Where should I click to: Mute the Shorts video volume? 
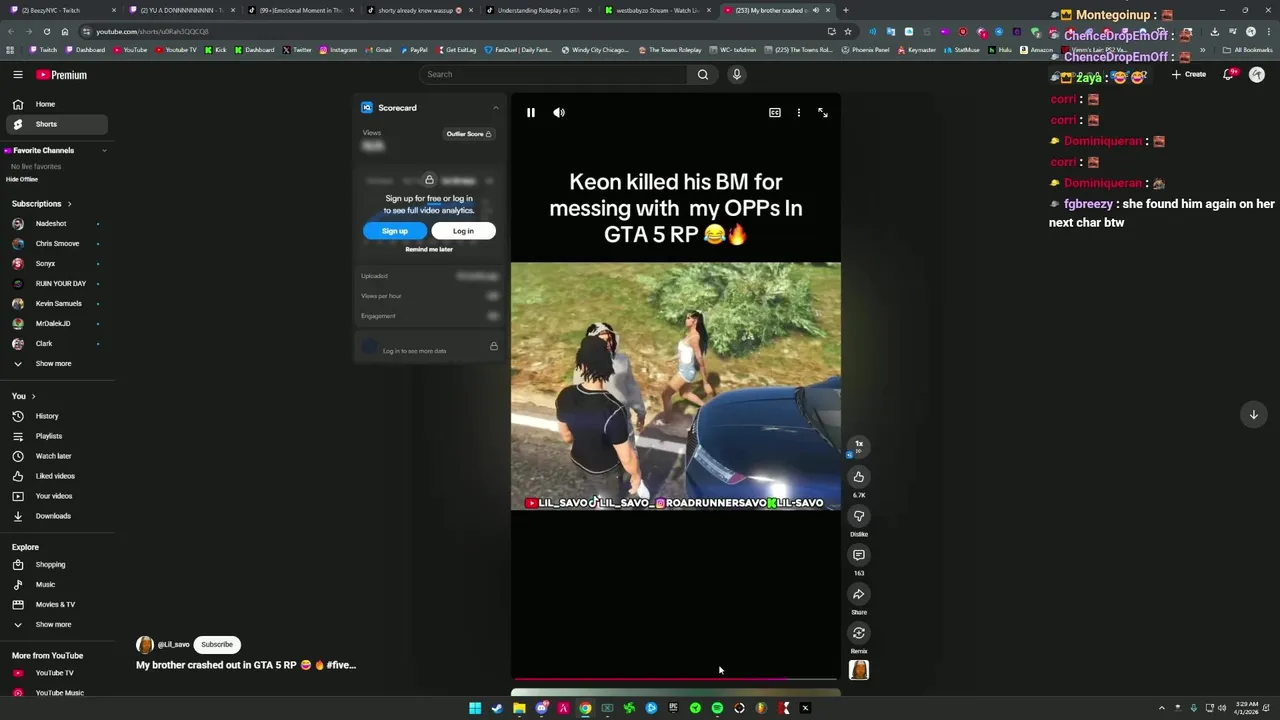tap(559, 113)
